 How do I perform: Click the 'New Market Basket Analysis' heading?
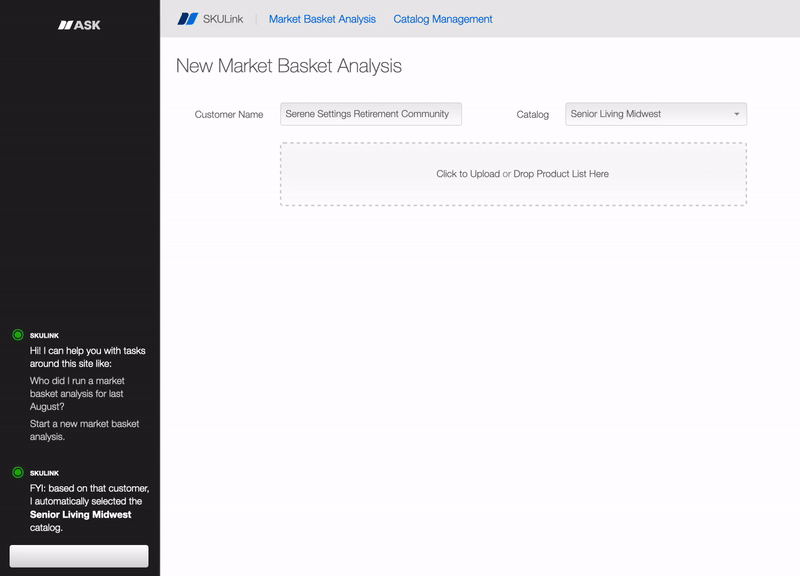point(288,66)
